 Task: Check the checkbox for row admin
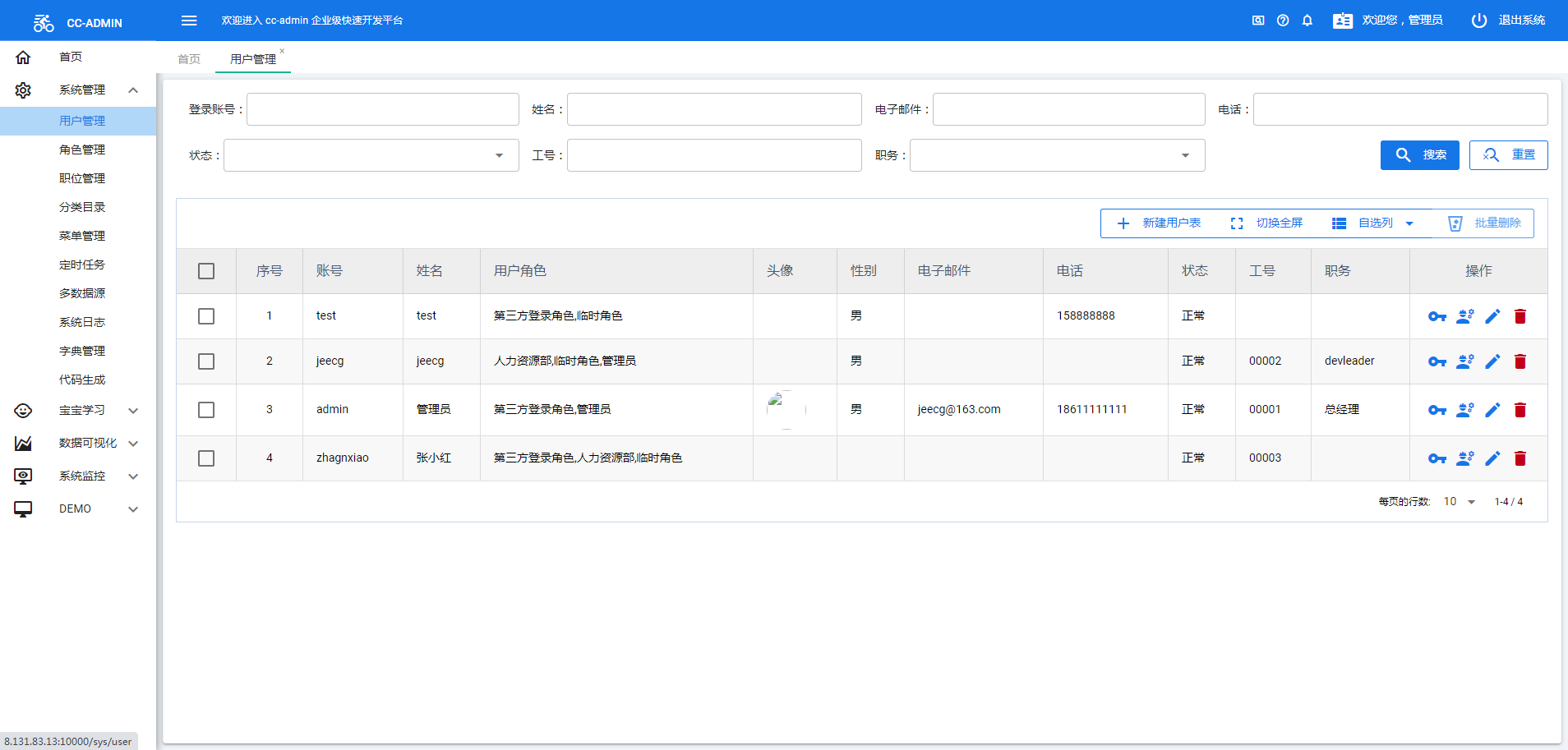tap(206, 410)
